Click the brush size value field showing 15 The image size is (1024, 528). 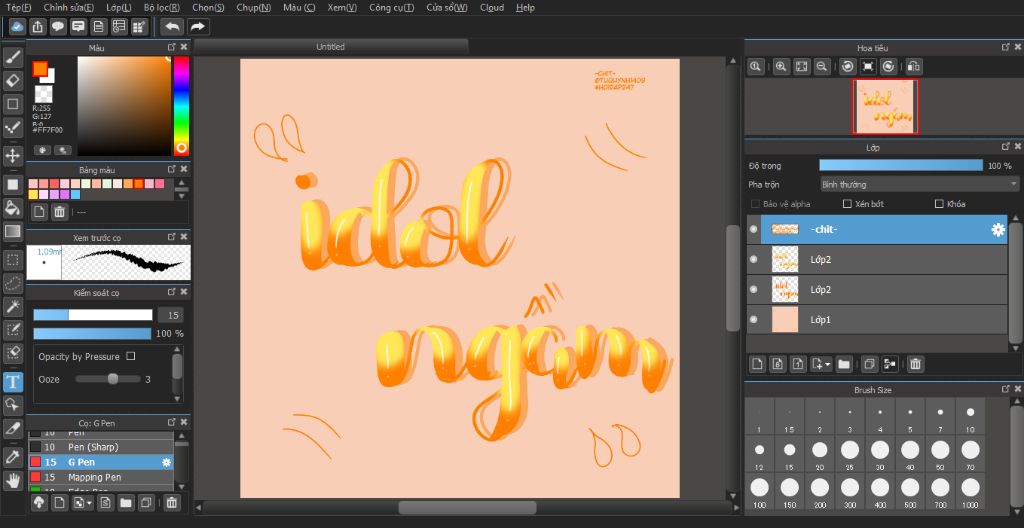[x=170, y=316]
